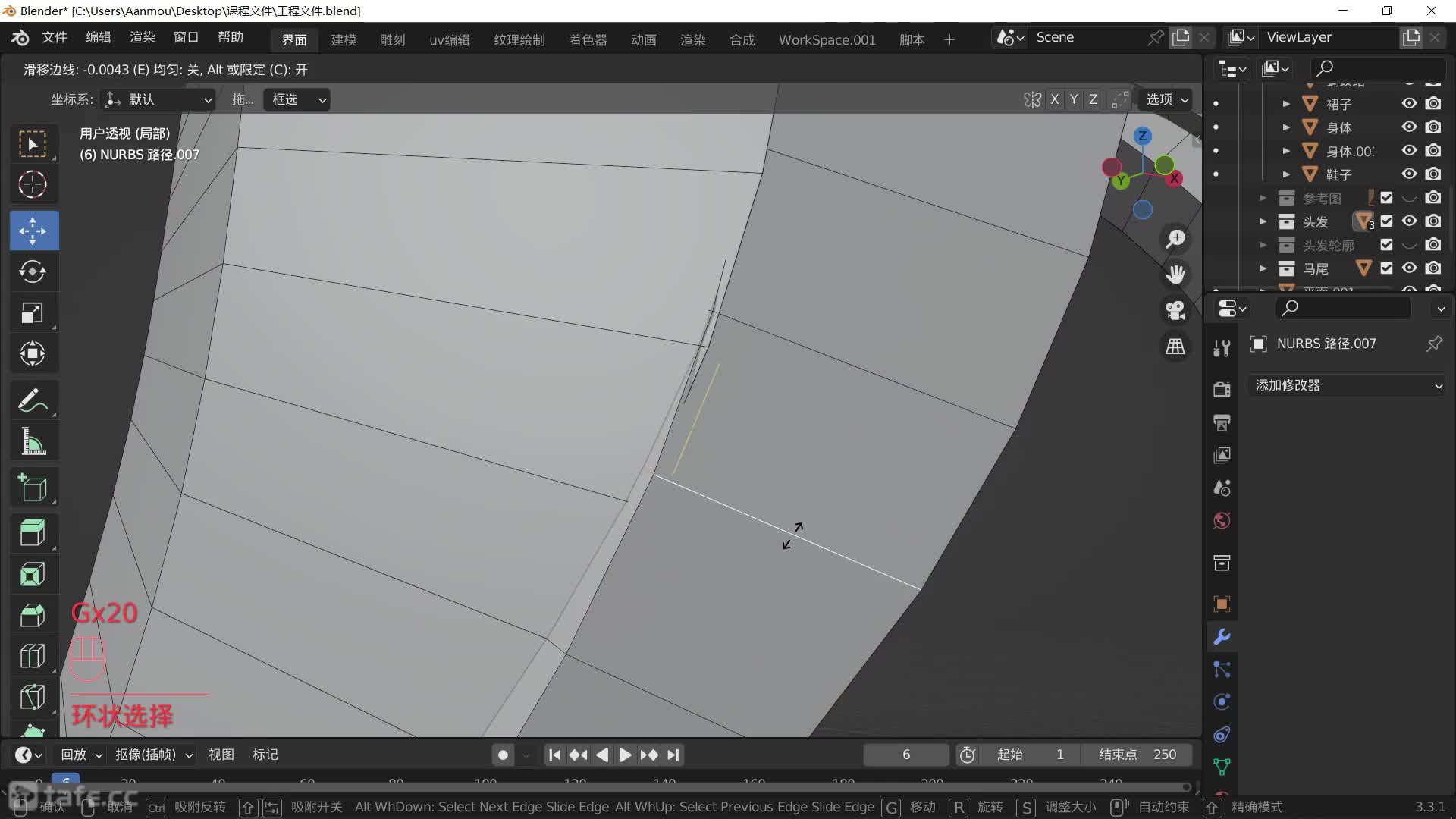1456x819 pixels.
Task: Uncheck 马尾 collection checkbox
Action: [1386, 268]
